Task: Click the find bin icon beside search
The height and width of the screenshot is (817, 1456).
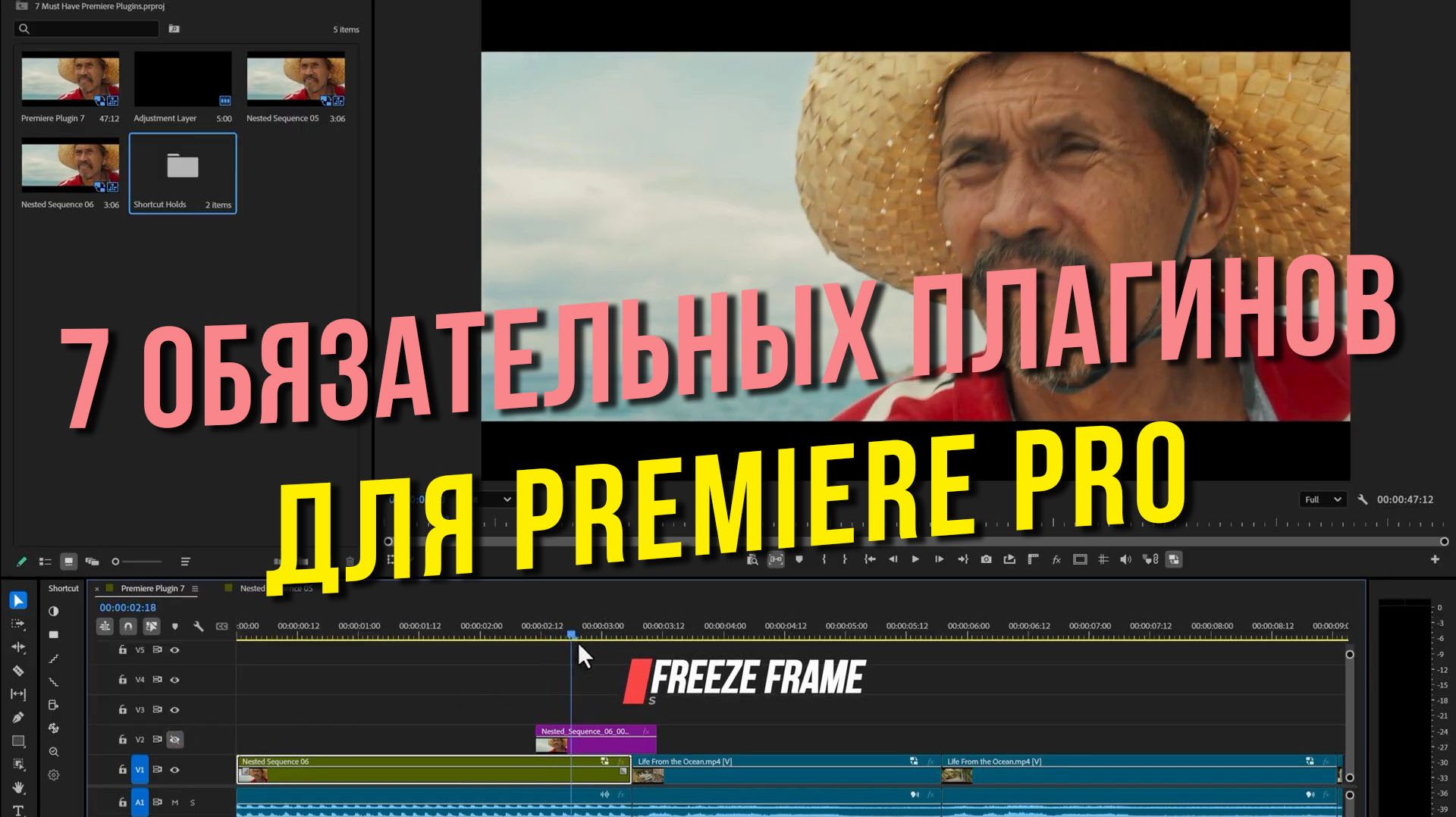Action: (x=174, y=29)
